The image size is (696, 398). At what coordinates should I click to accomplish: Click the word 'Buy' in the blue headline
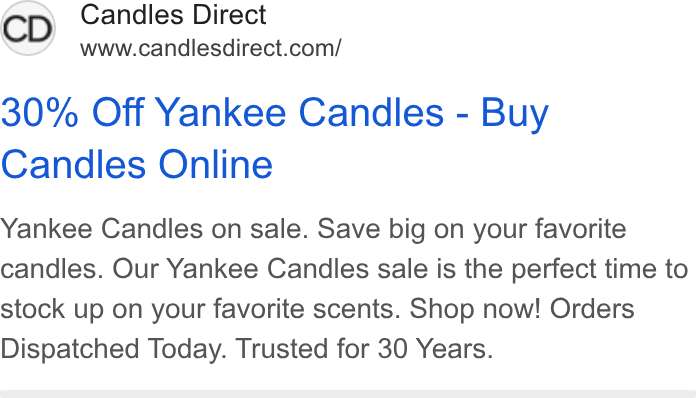point(515,114)
